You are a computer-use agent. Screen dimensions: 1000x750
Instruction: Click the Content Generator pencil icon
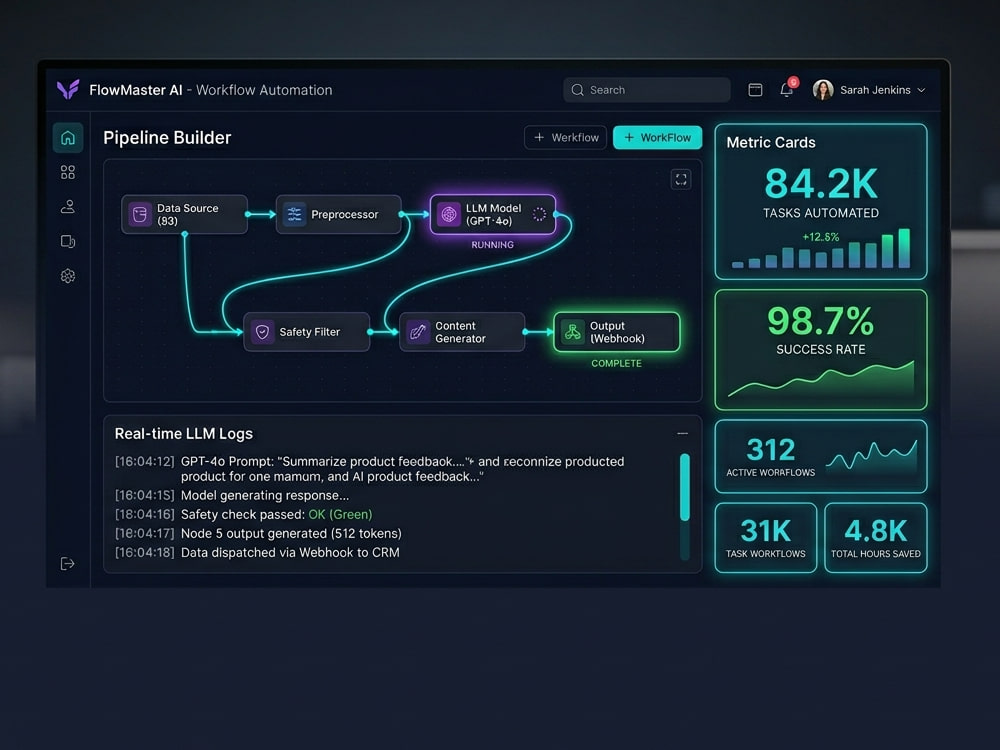tap(418, 332)
